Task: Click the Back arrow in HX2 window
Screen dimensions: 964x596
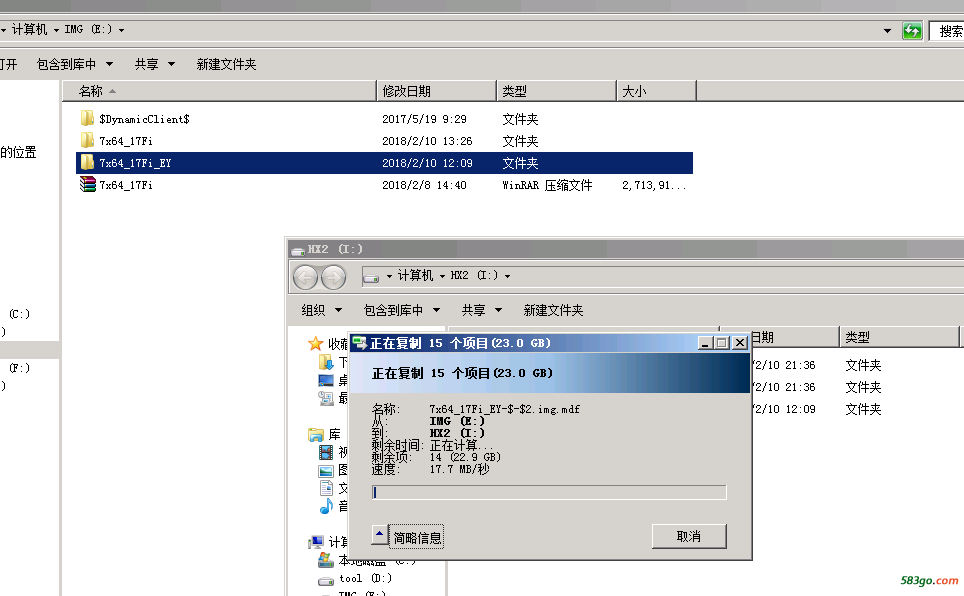Action: [x=306, y=277]
